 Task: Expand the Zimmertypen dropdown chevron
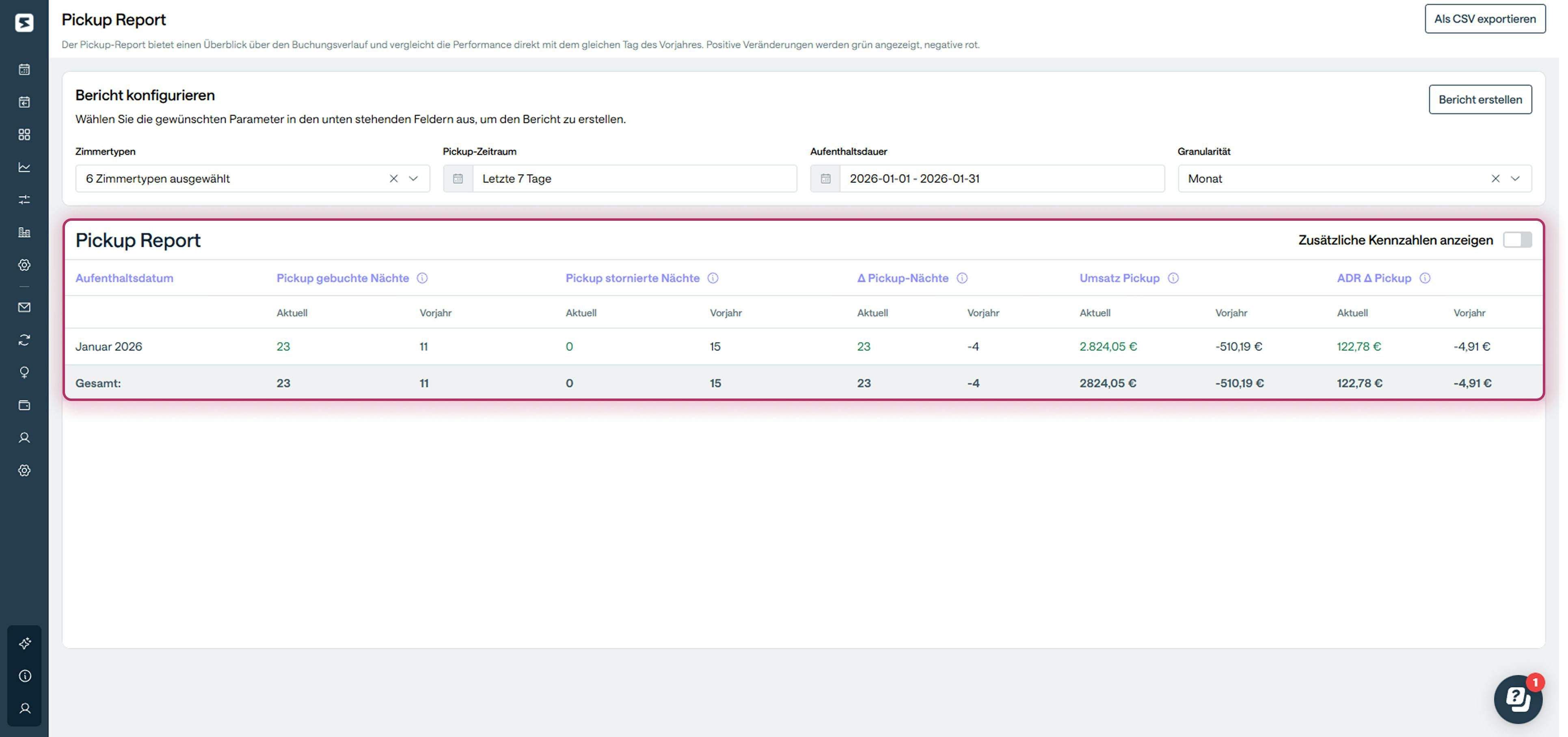click(413, 178)
